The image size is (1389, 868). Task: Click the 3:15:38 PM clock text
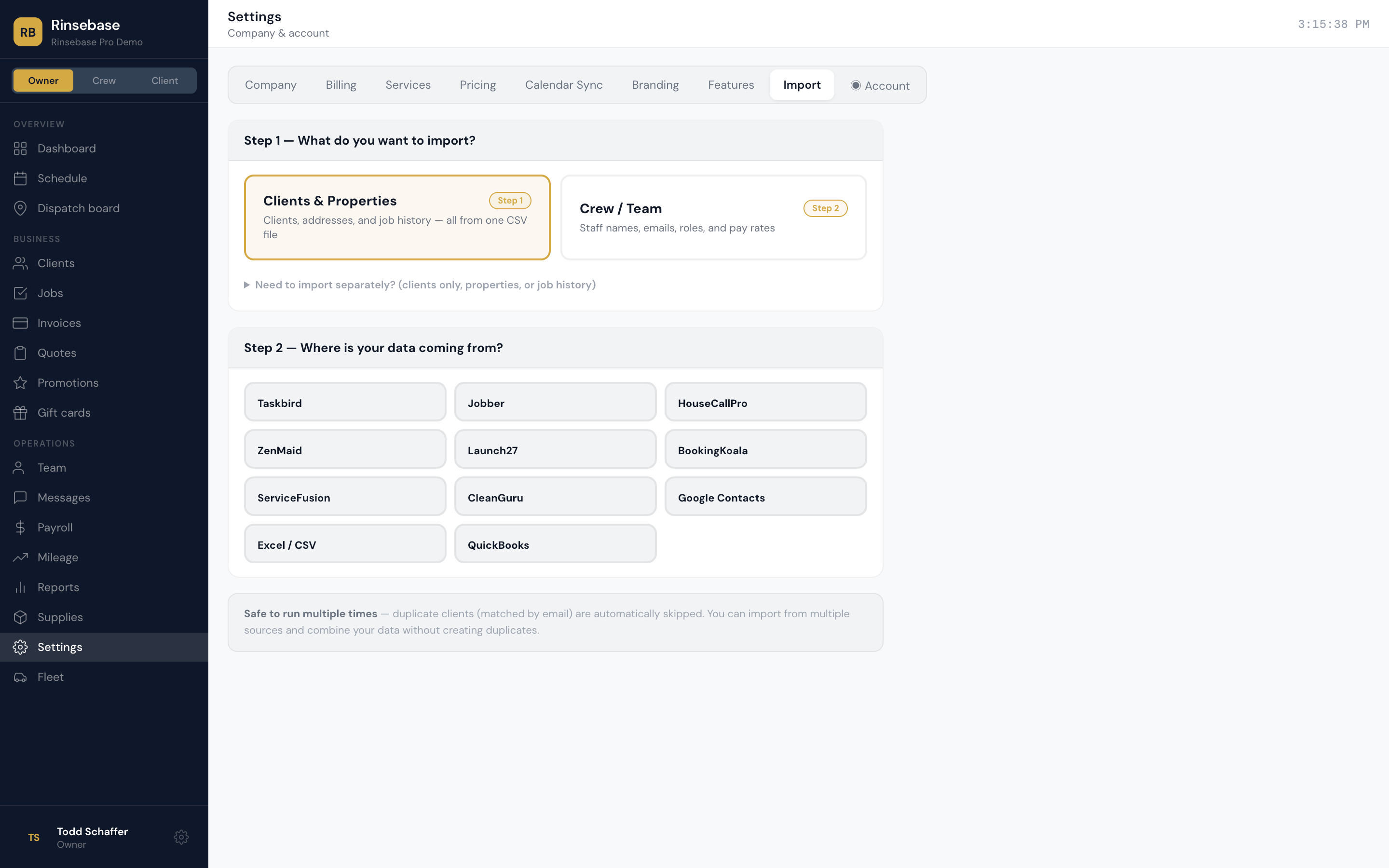pos(1334,24)
